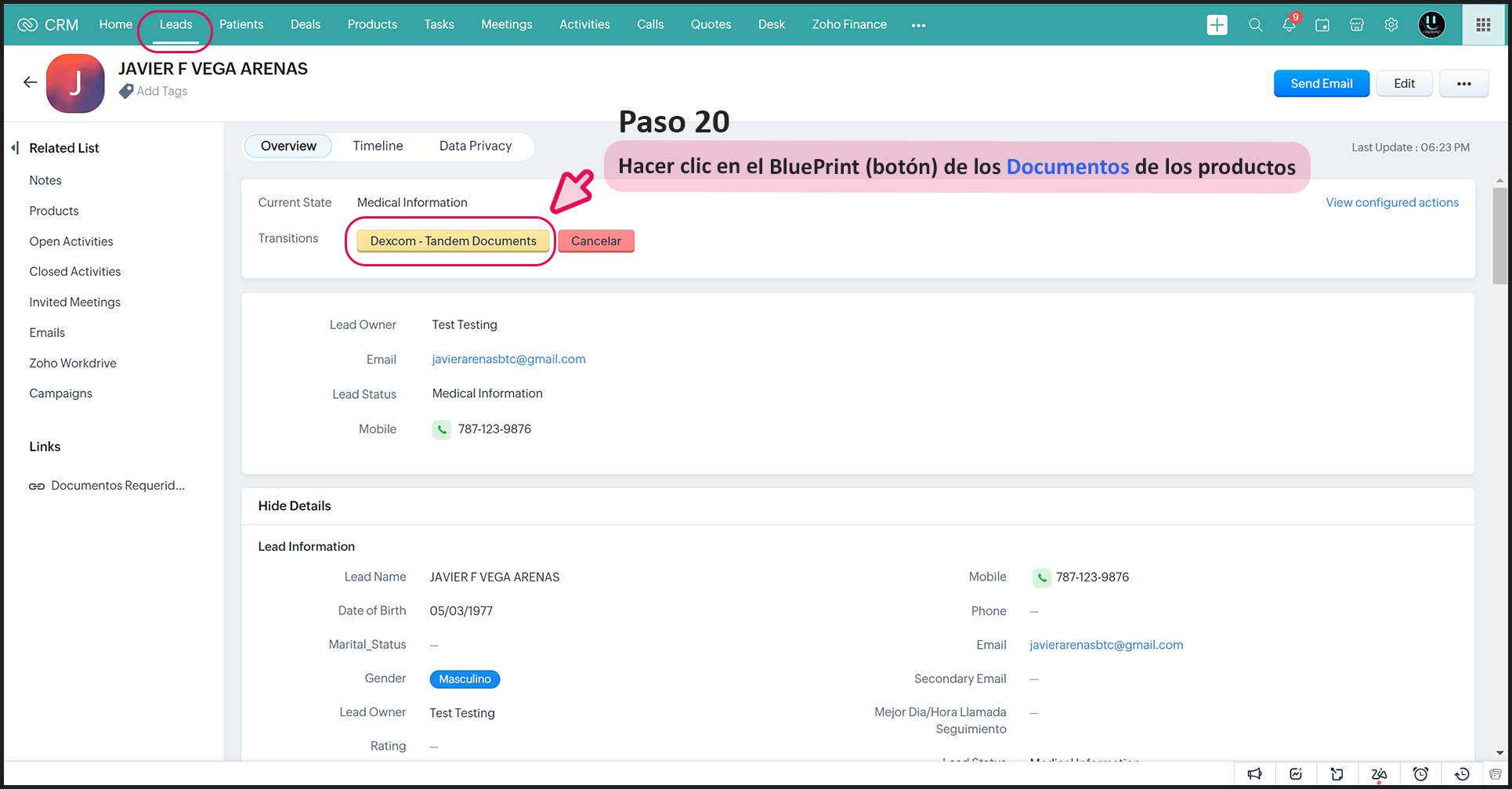Viewport: 1512px width, 789px height.
Task: Open the Zia assistant icon in bottom bar
Action: pos(1379,774)
